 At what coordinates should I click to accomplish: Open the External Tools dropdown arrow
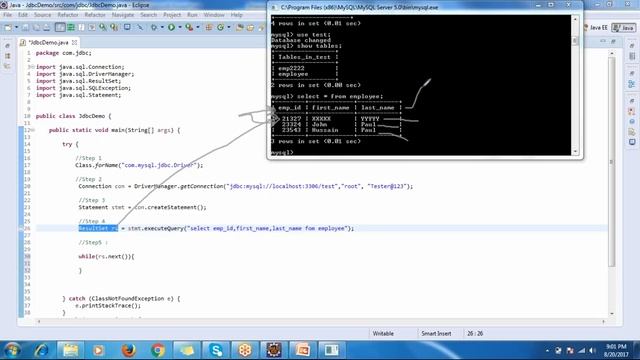coord(198,27)
